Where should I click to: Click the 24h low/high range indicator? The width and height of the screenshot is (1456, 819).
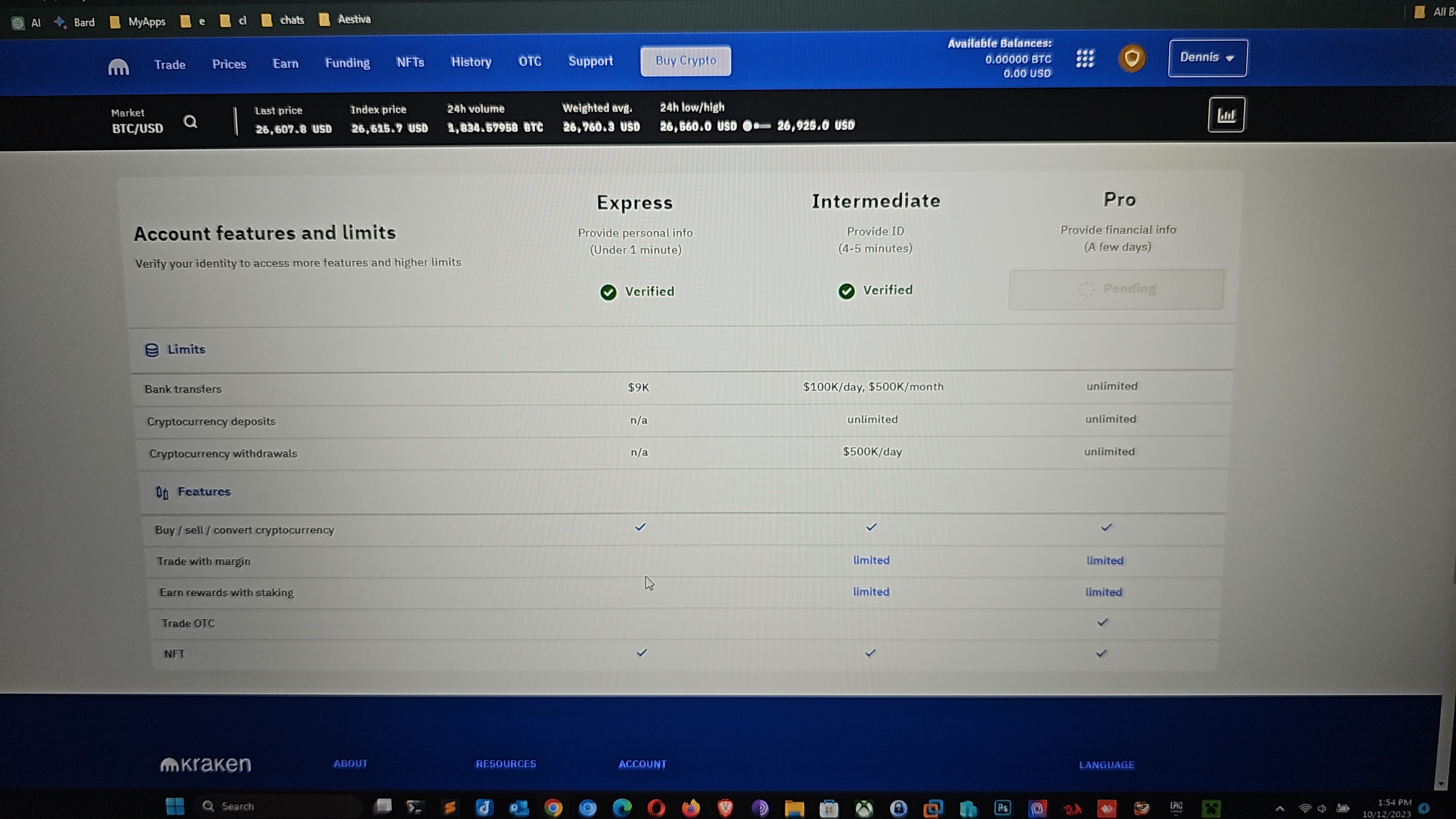(756, 125)
